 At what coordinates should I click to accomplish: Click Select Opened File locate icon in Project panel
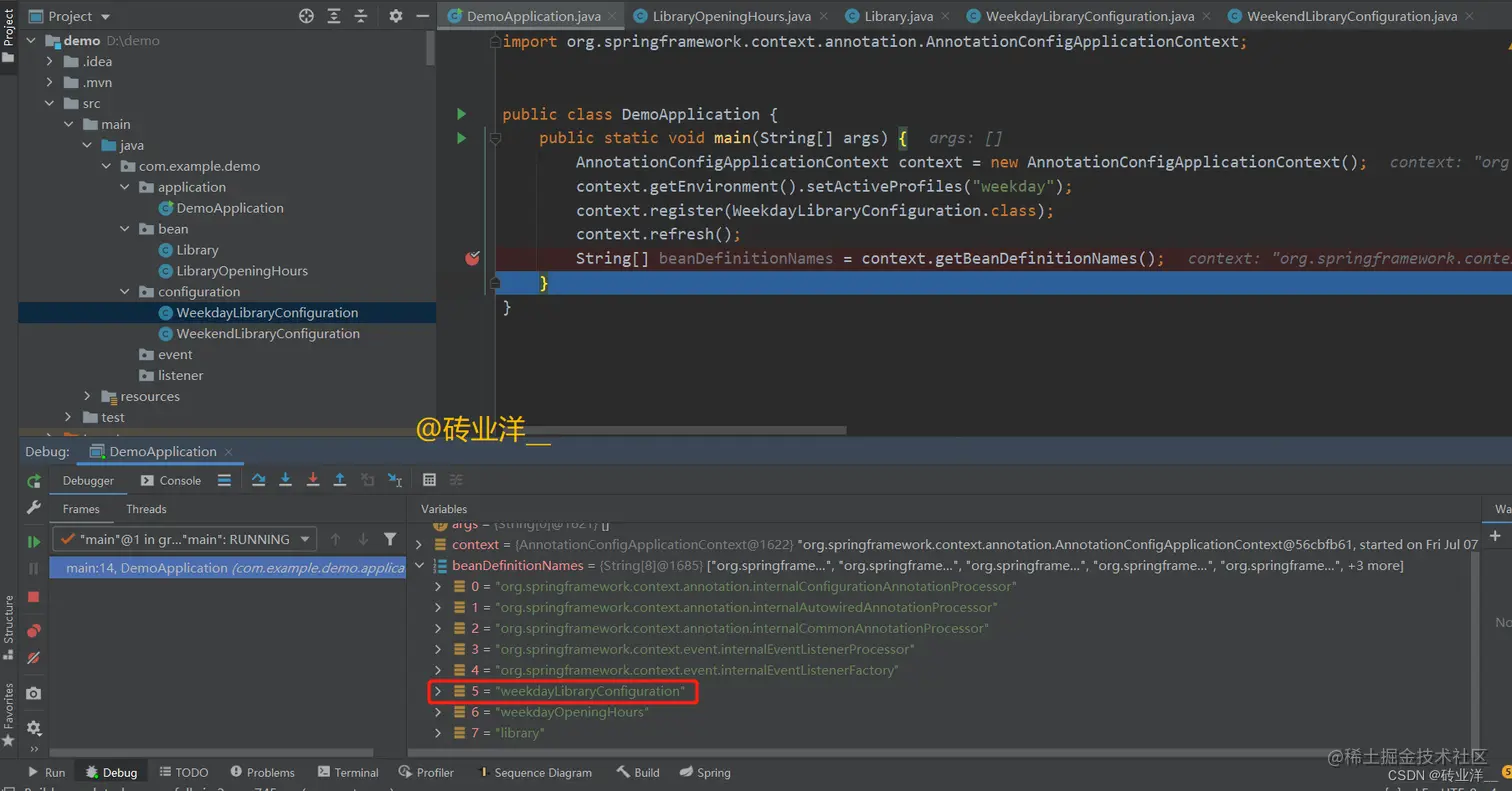306,16
